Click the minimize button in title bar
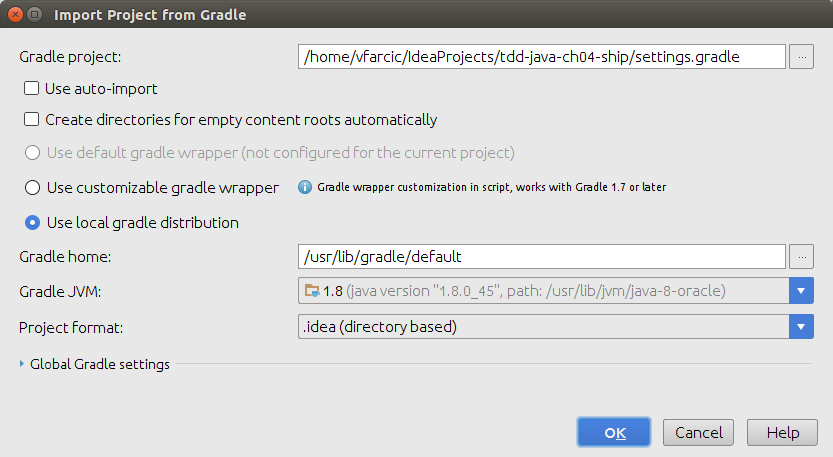The image size is (833, 457). [x=35, y=15]
